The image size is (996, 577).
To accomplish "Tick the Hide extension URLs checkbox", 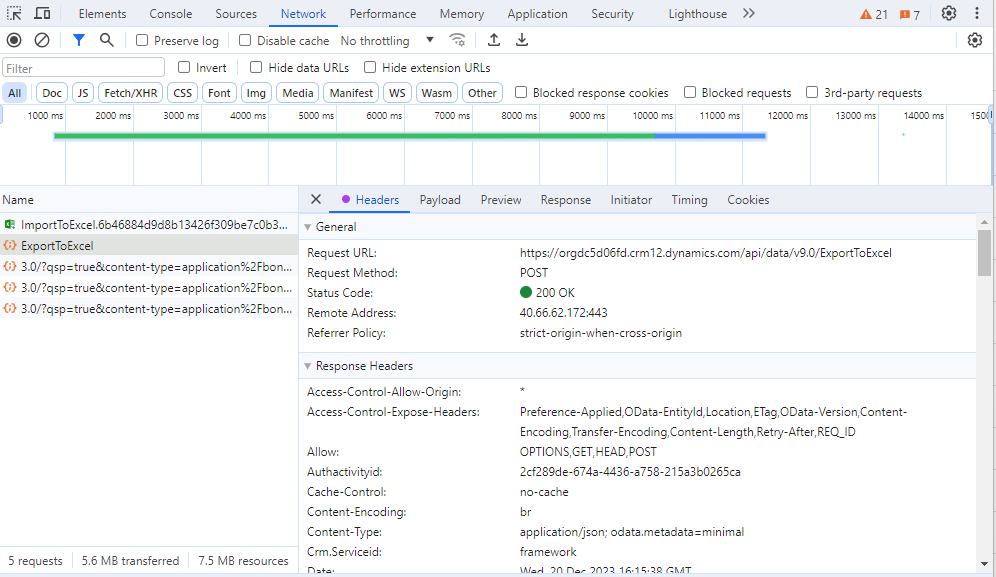I will (370, 67).
